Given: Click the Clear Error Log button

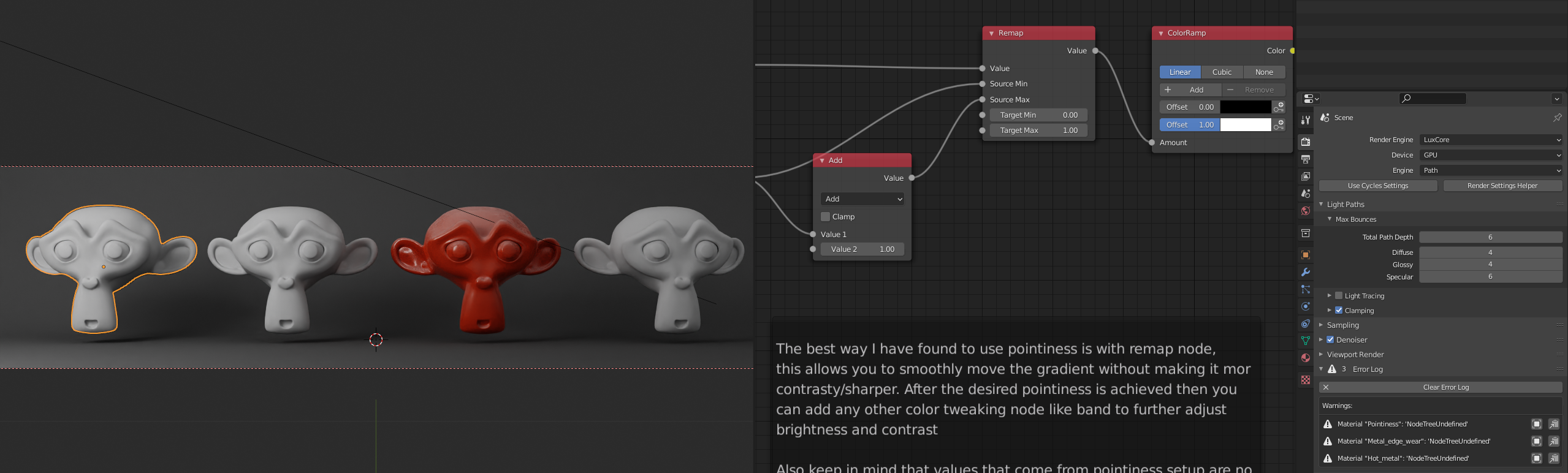Looking at the screenshot, I should click(x=1445, y=387).
